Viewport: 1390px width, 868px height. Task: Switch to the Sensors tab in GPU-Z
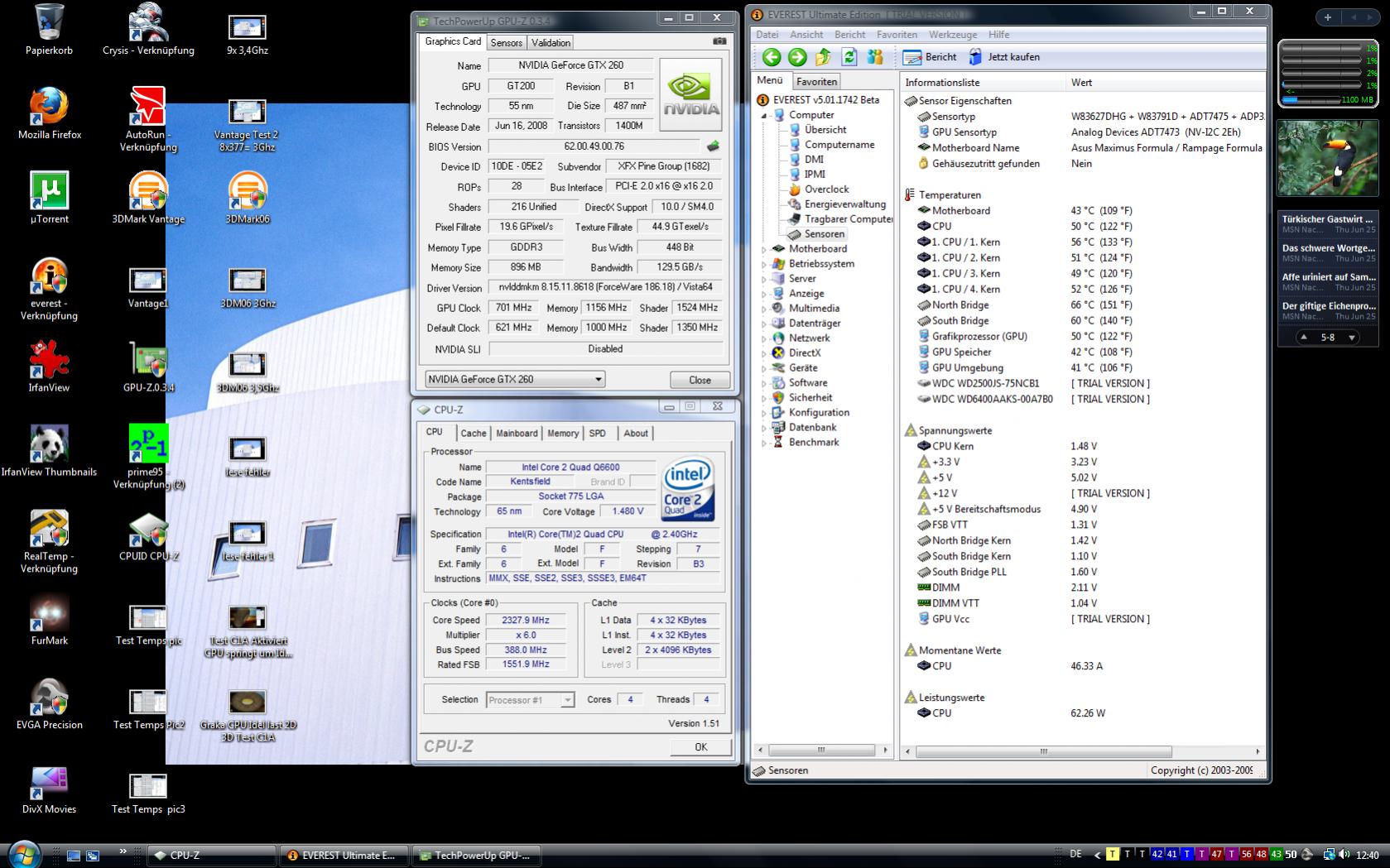pyautogui.click(x=507, y=42)
